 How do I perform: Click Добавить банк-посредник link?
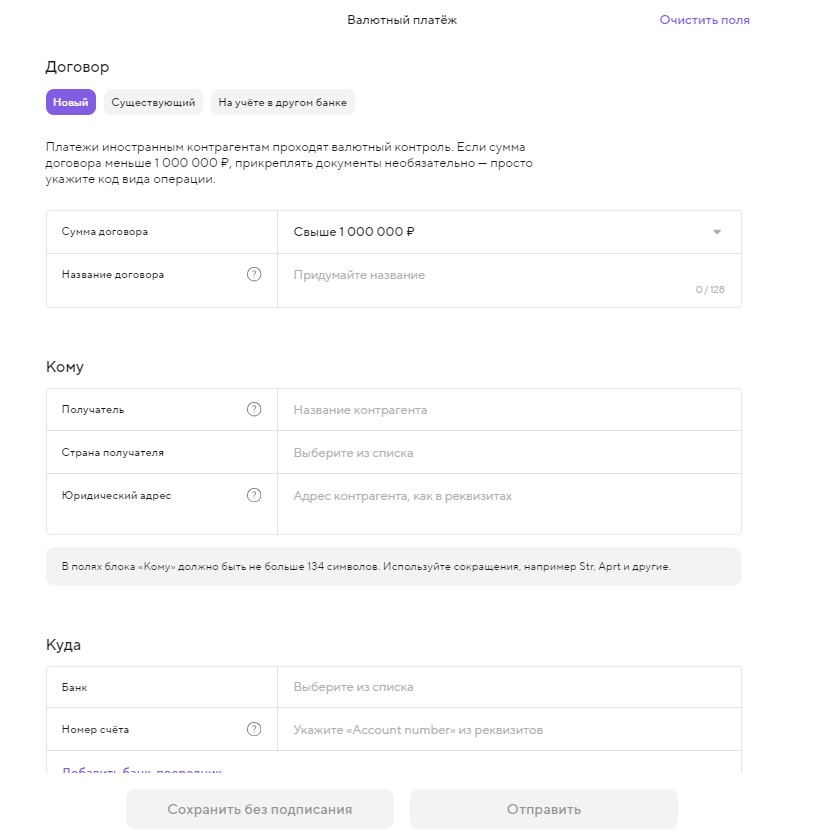(142, 771)
